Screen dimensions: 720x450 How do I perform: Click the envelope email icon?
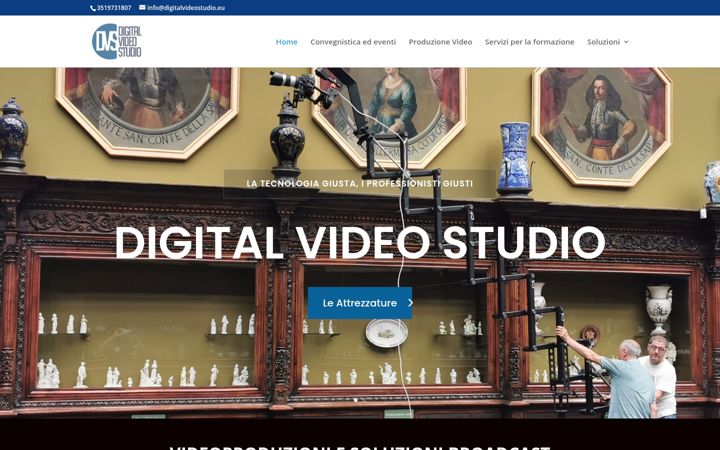[x=142, y=7]
